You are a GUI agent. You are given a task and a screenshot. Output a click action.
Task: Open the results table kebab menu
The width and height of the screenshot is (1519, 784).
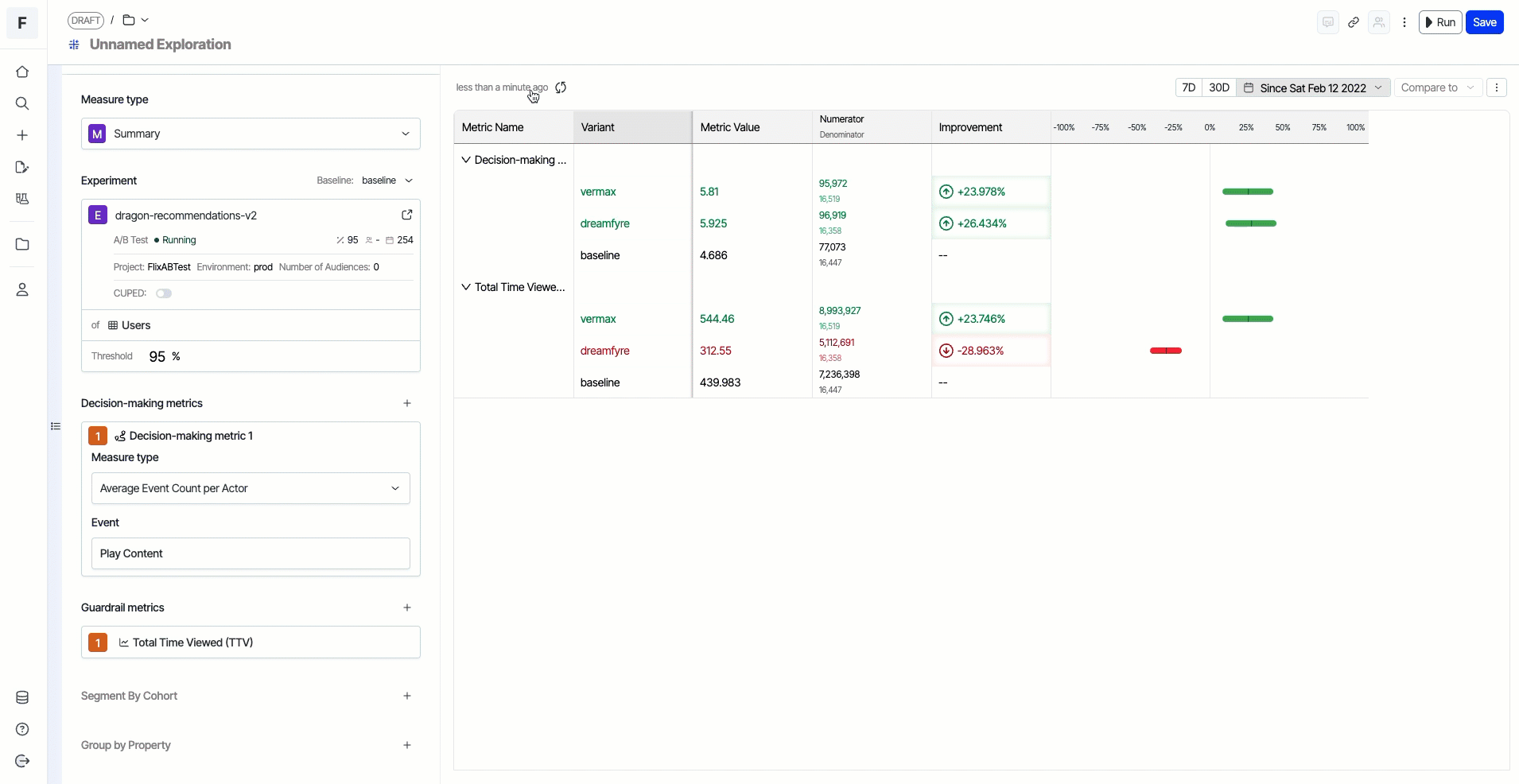pos(1497,87)
